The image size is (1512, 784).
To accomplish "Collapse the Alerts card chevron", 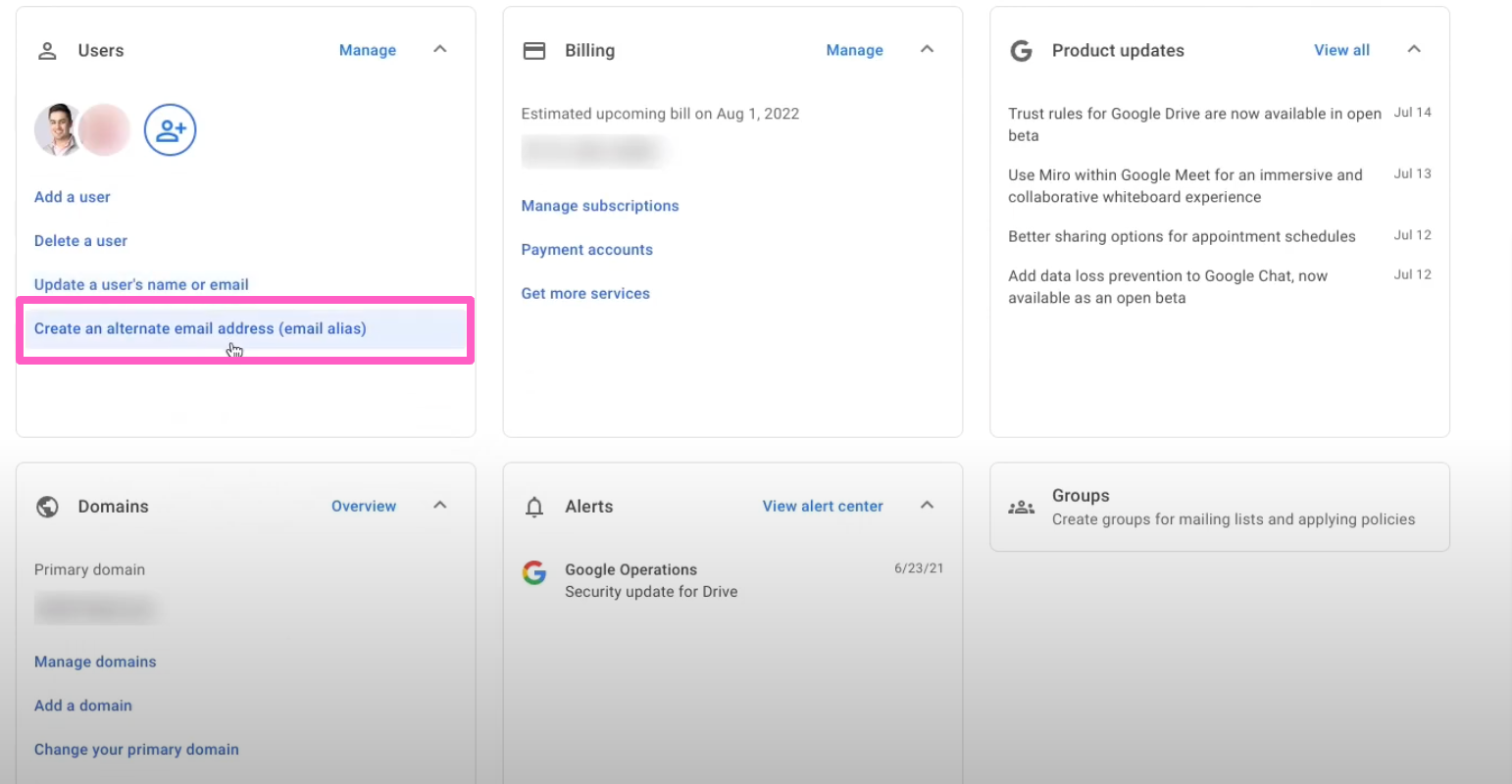I will [927, 506].
